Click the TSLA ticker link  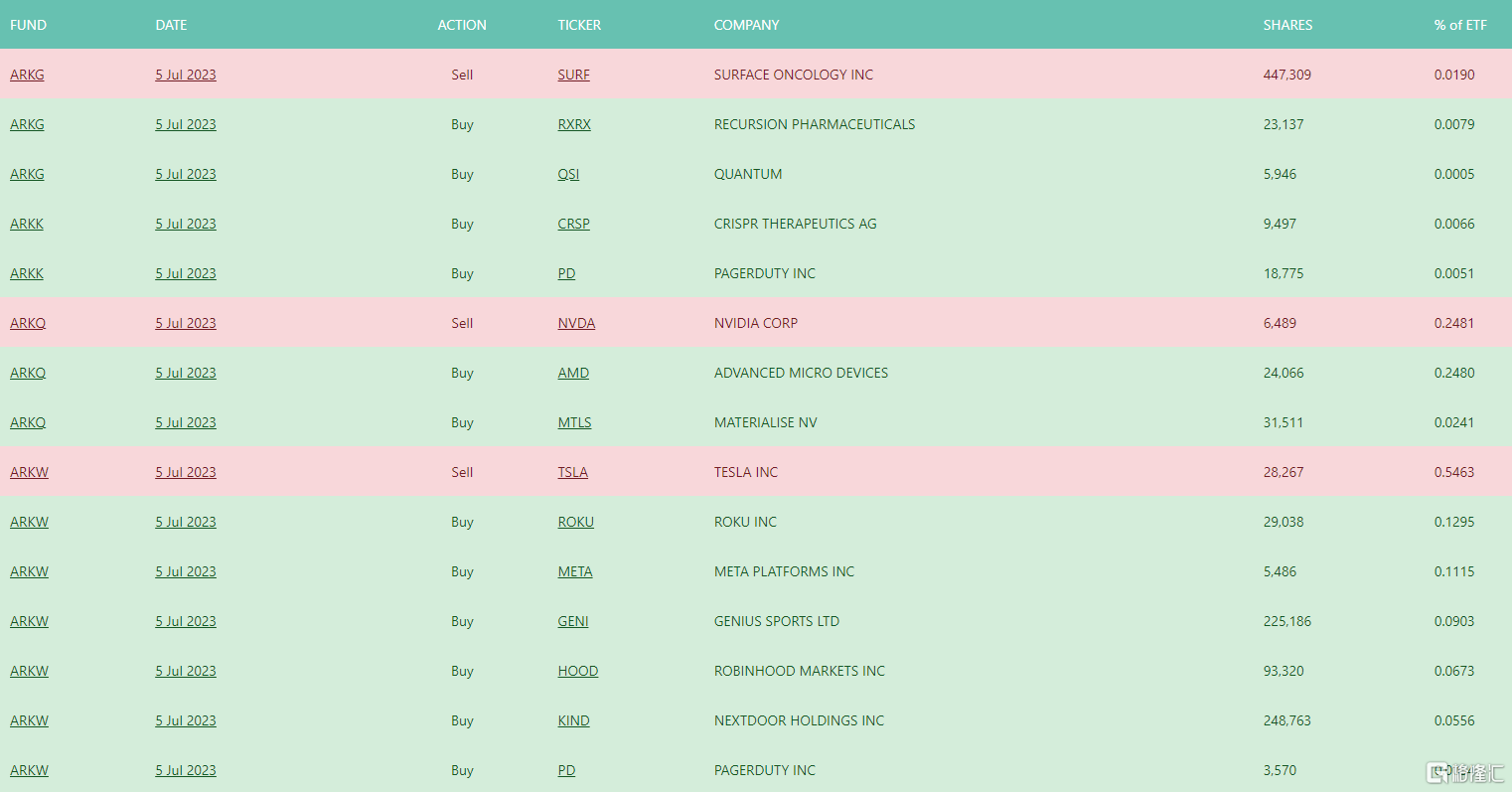point(572,472)
